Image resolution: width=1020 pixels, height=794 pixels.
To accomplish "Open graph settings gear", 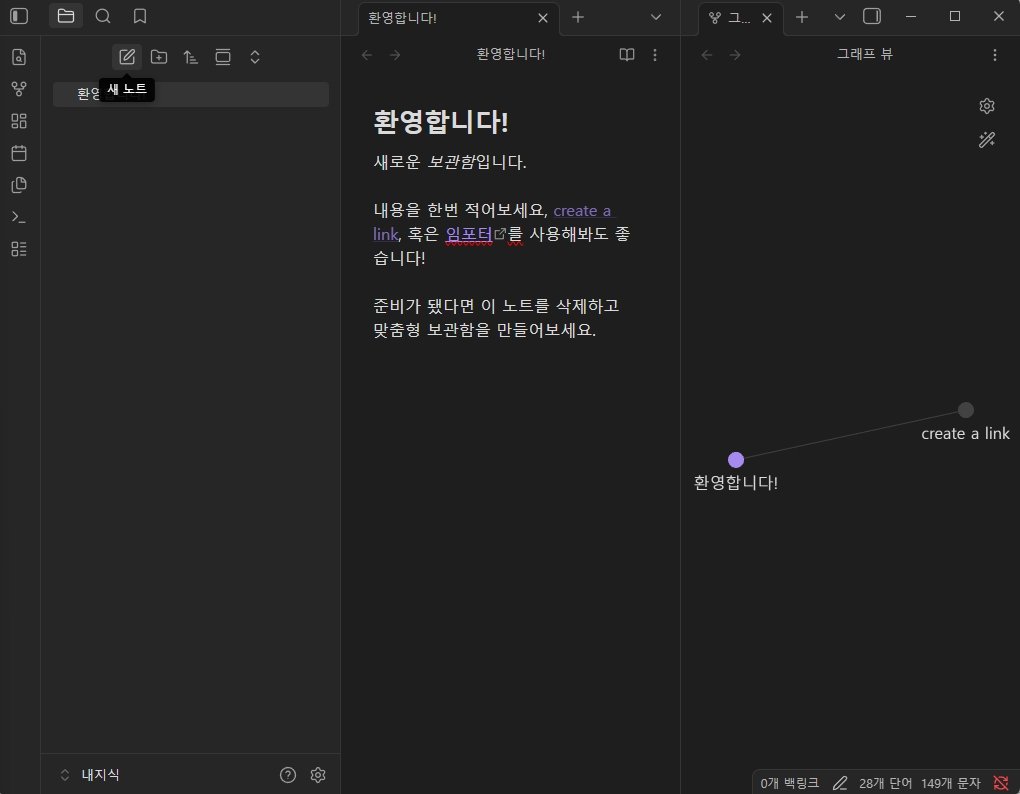I will [x=987, y=106].
